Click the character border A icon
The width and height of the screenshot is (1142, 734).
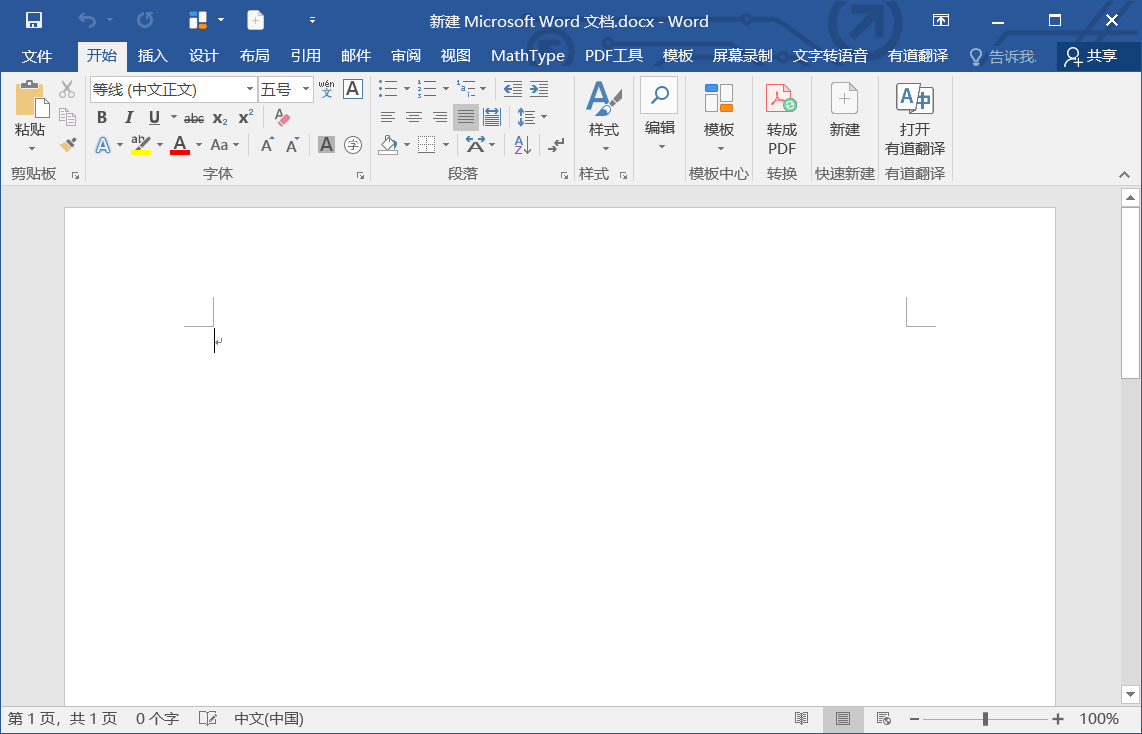tap(353, 89)
